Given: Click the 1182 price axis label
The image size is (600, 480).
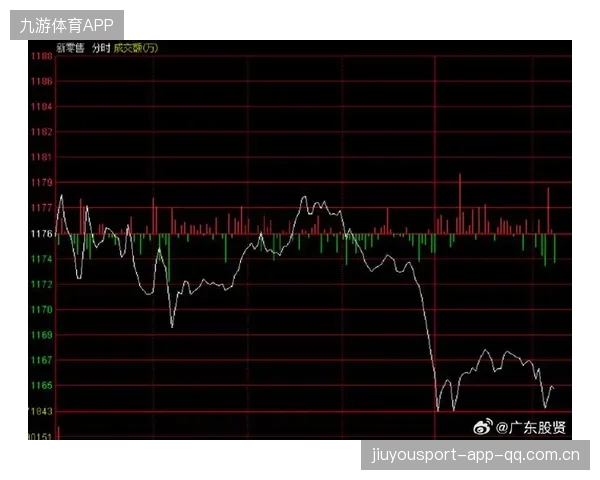Looking at the screenshot, I should [41, 132].
